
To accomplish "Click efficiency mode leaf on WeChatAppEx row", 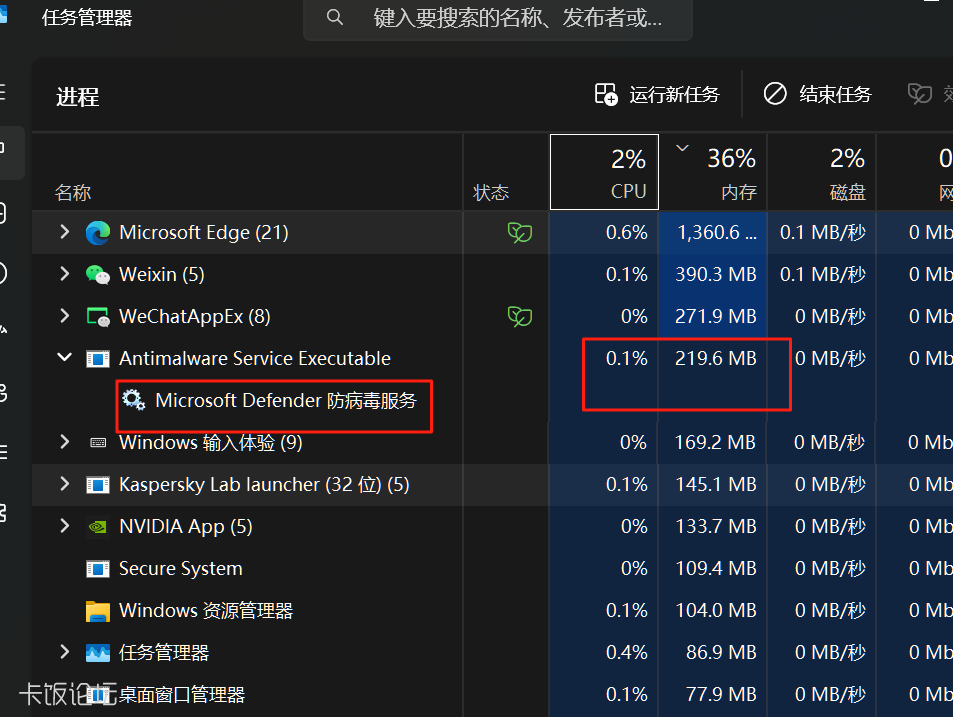I will click(x=520, y=316).
